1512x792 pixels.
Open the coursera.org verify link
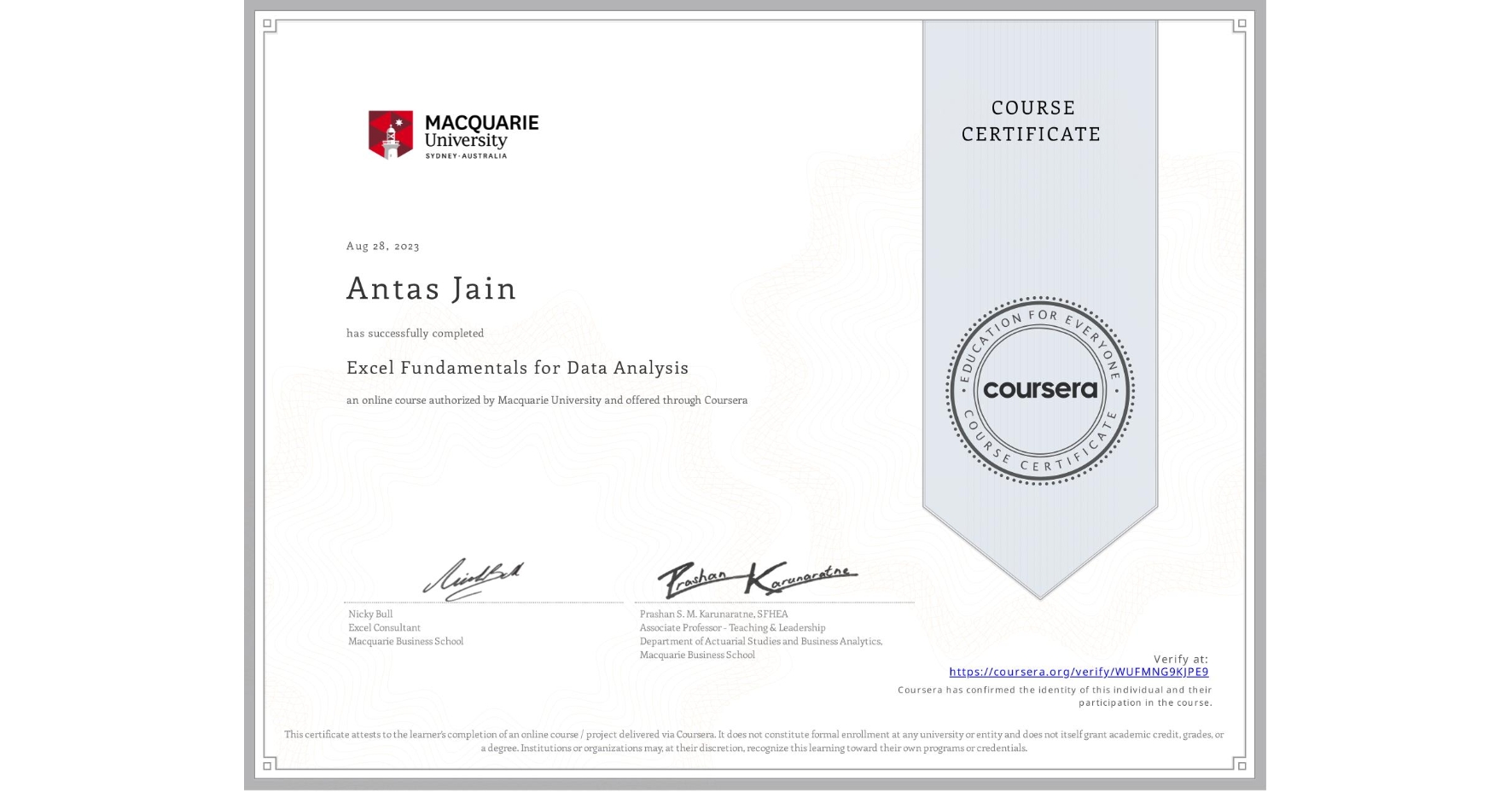click(1079, 672)
